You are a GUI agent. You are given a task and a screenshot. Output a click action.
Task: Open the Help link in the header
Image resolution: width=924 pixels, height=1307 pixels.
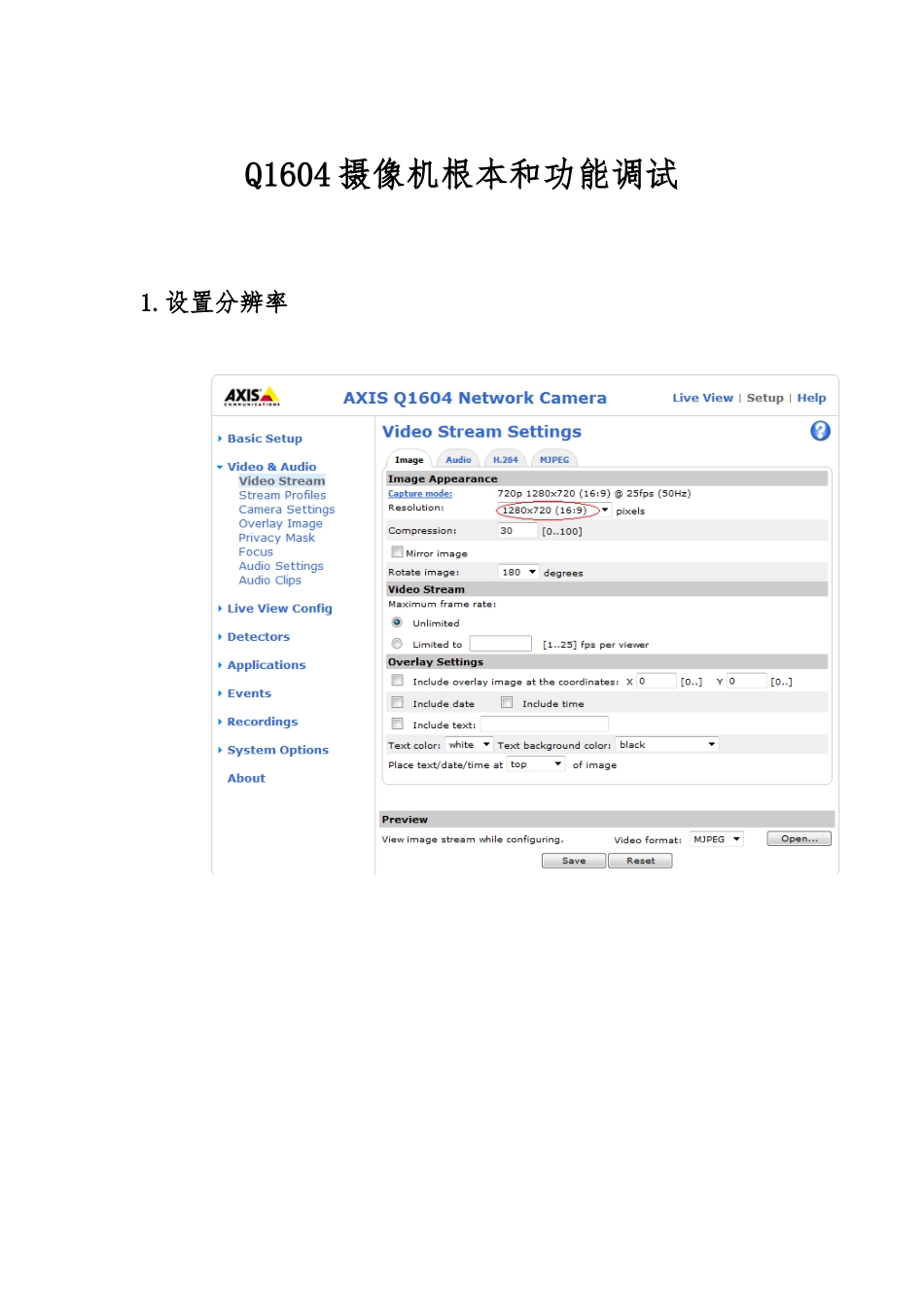811,398
